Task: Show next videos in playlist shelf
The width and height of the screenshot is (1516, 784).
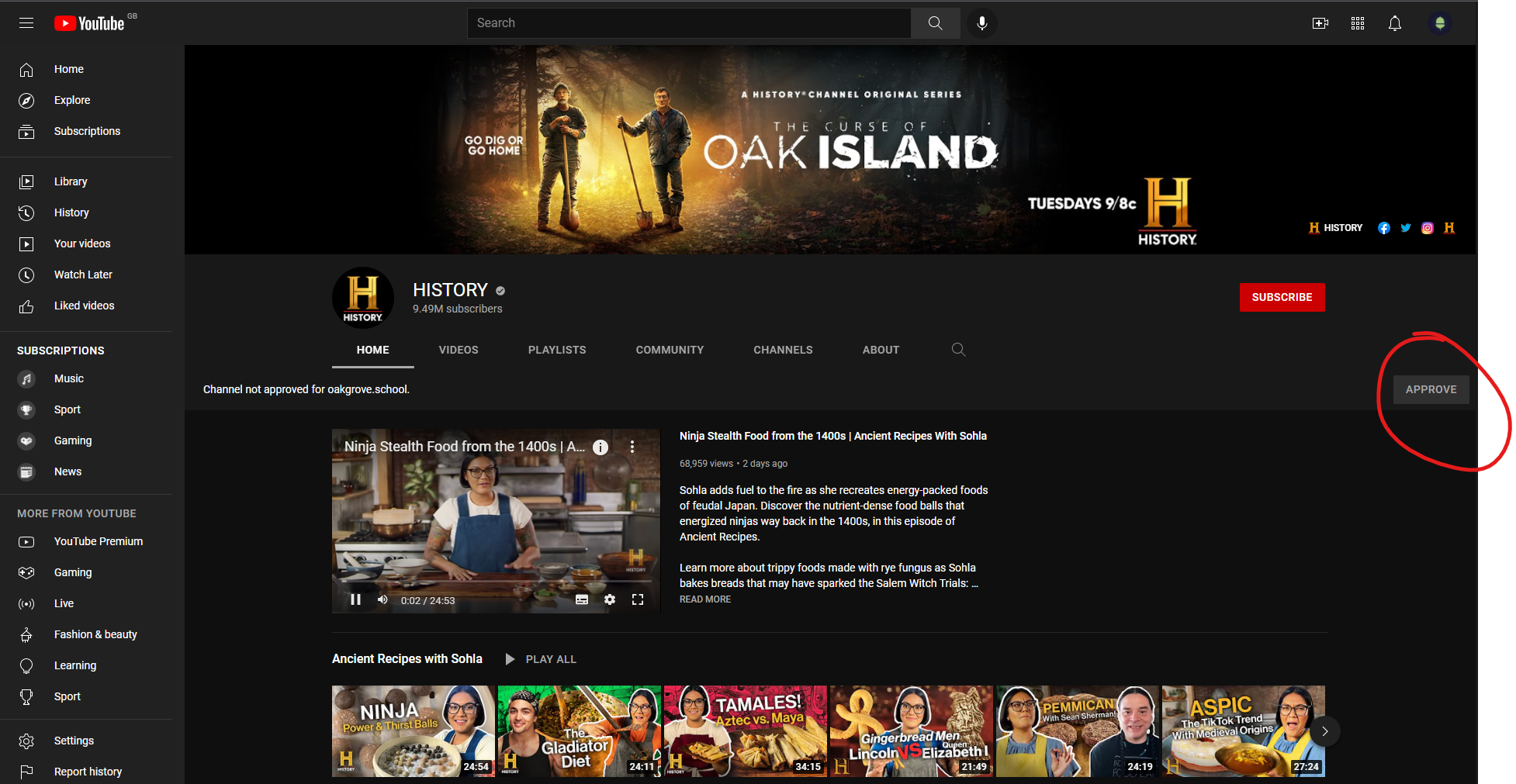Action: (x=1325, y=731)
